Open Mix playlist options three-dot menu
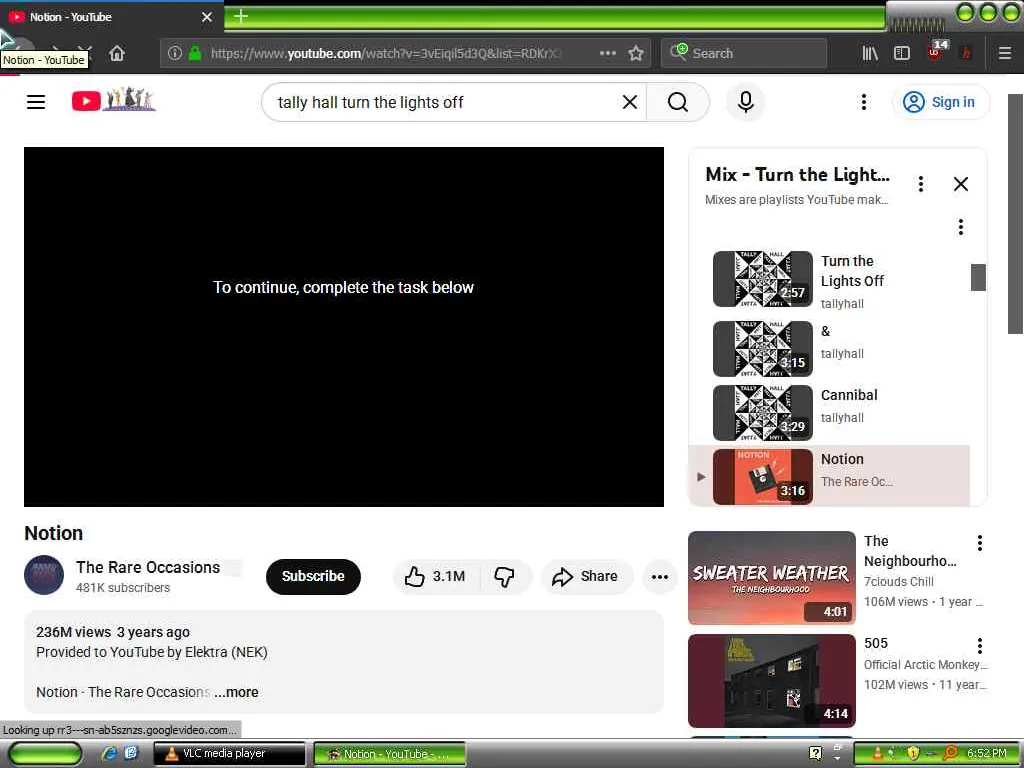Image resolution: width=1024 pixels, height=768 pixels. click(x=921, y=184)
